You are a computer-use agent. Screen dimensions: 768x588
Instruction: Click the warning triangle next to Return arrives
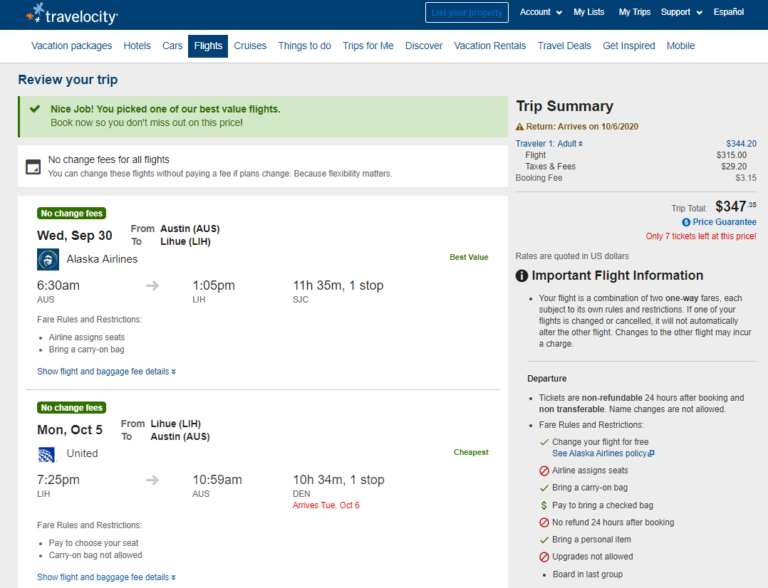click(x=520, y=127)
